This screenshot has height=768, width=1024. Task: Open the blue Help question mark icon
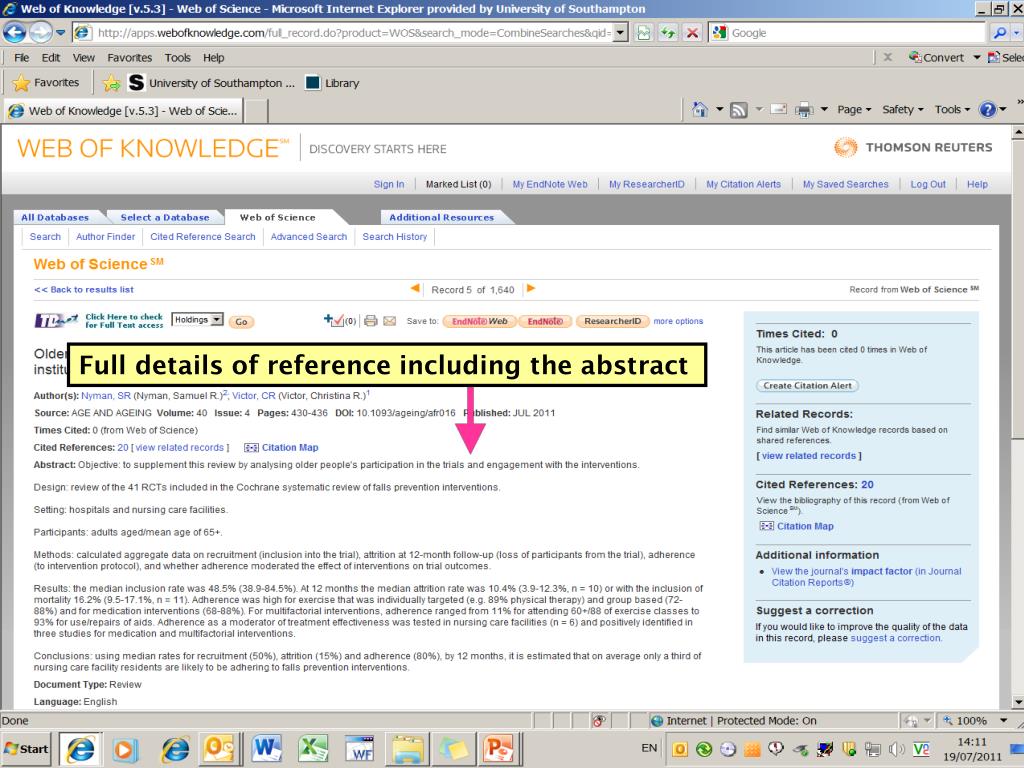pyautogui.click(x=987, y=110)
